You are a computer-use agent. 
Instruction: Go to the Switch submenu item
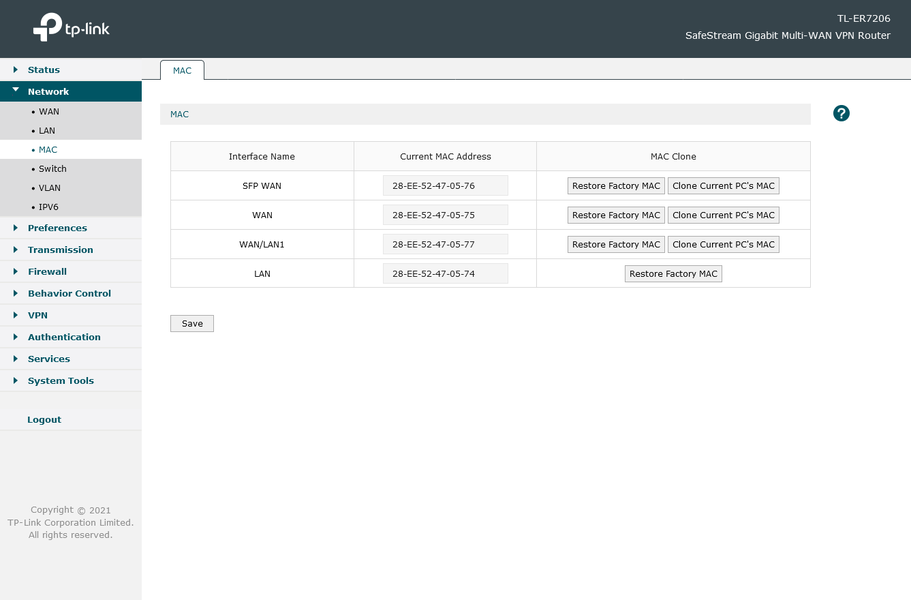pyautogui.click(x=52, y=168)
